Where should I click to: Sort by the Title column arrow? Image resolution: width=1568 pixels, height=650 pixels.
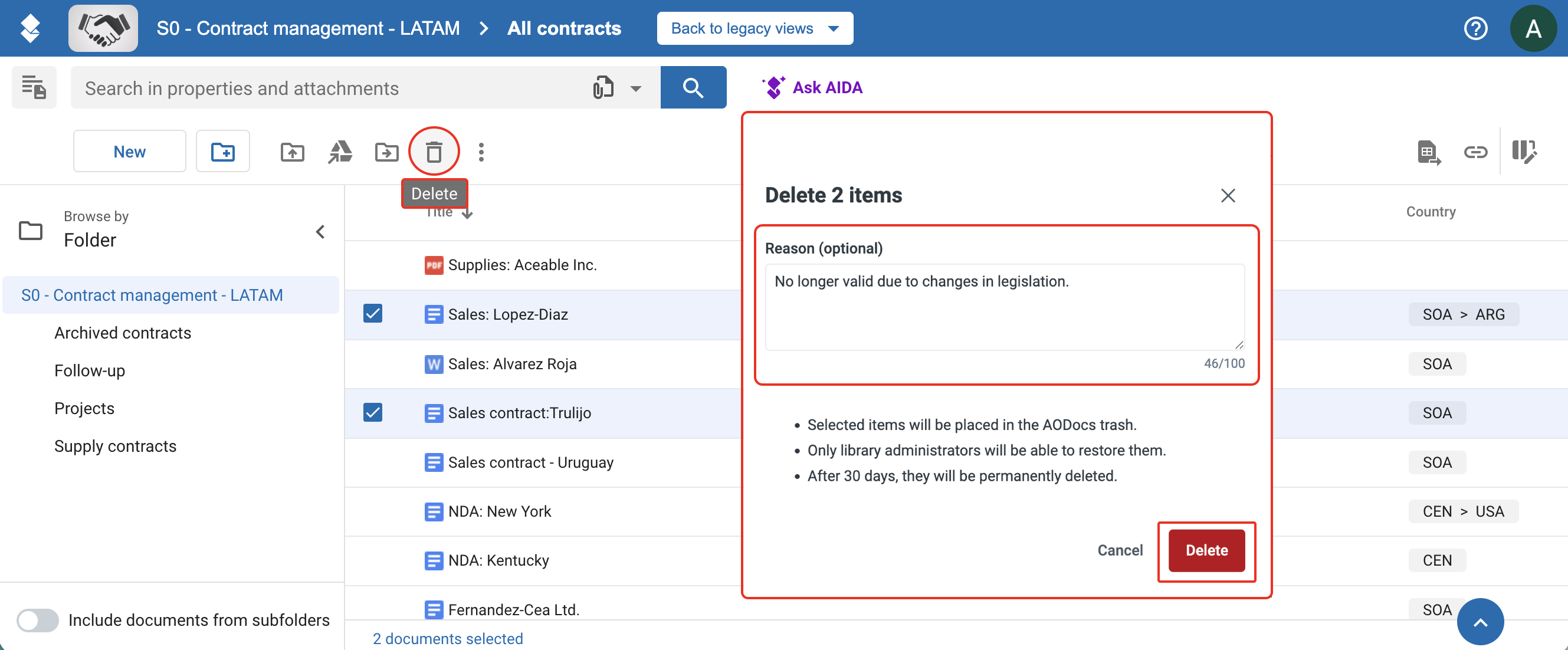tap(467, 213)
